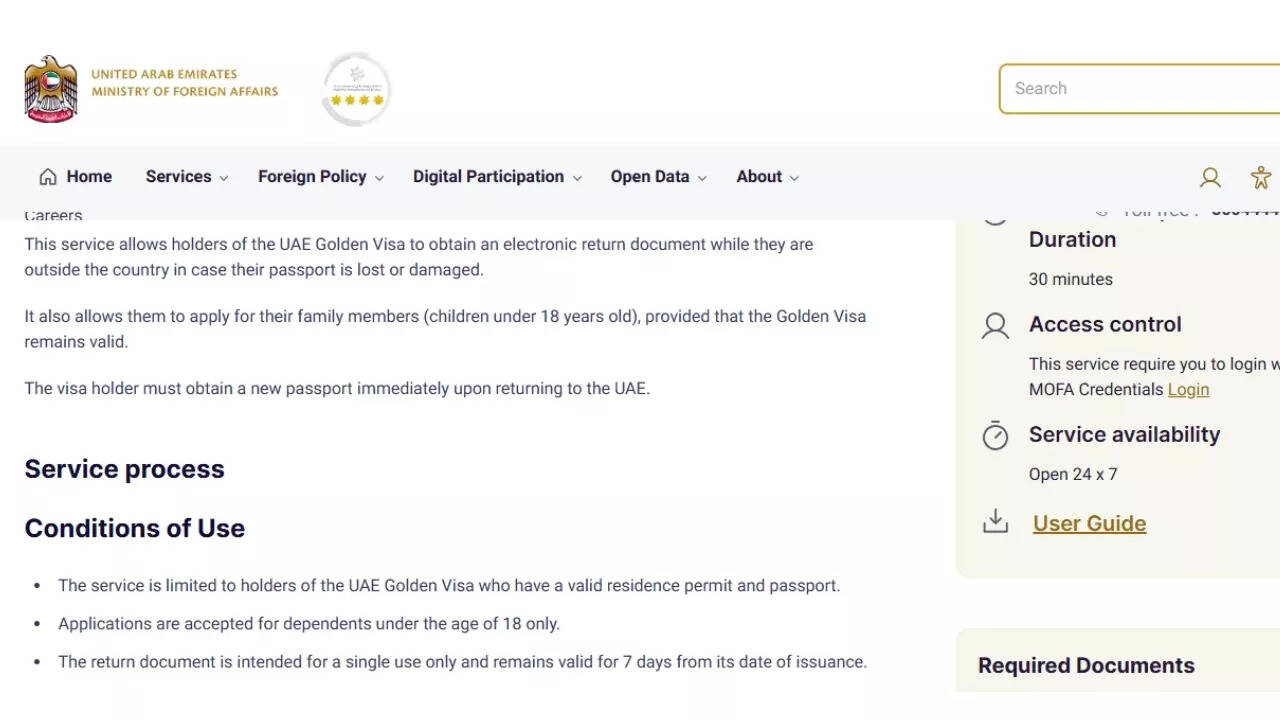
Task: Expand the Foreign Policy dropdown menu
Action: [x=320, y=177]
